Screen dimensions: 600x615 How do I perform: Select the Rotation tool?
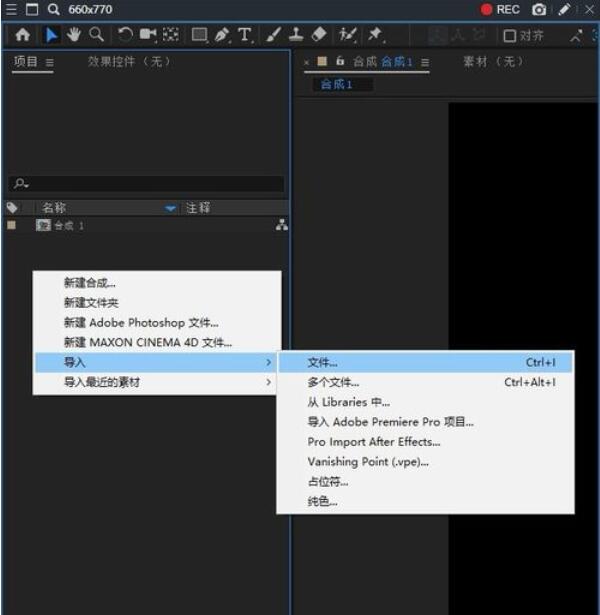click(x=125, y=35)
